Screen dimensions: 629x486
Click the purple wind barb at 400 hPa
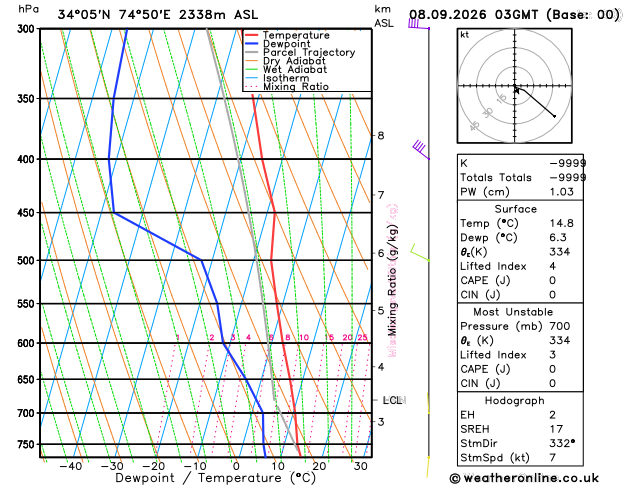421,150
